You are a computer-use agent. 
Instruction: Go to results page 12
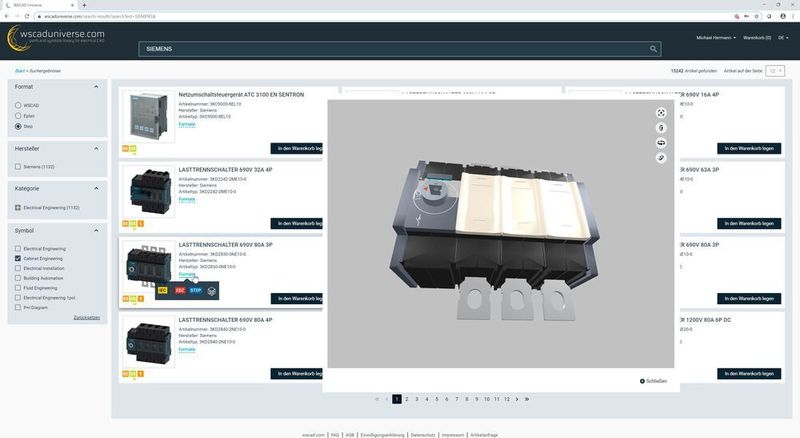click(x=507, y=399)
